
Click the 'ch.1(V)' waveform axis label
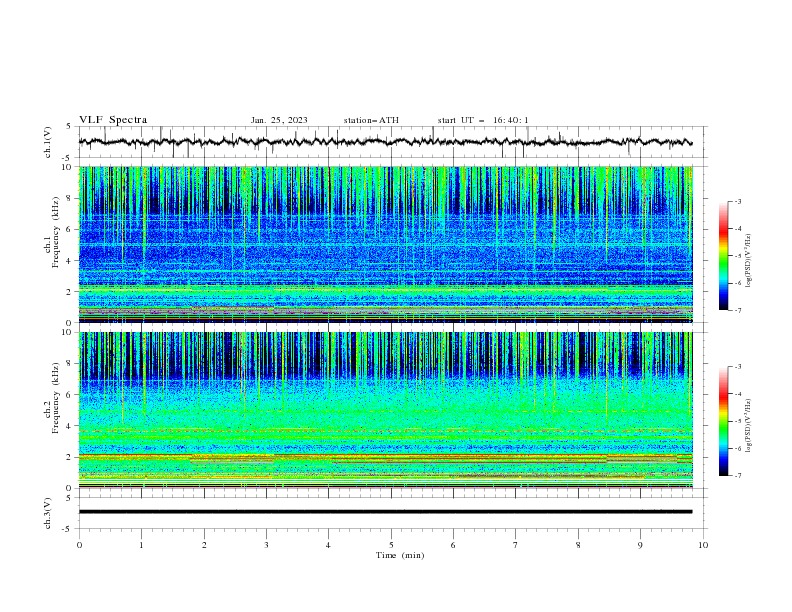click(48, 142)
